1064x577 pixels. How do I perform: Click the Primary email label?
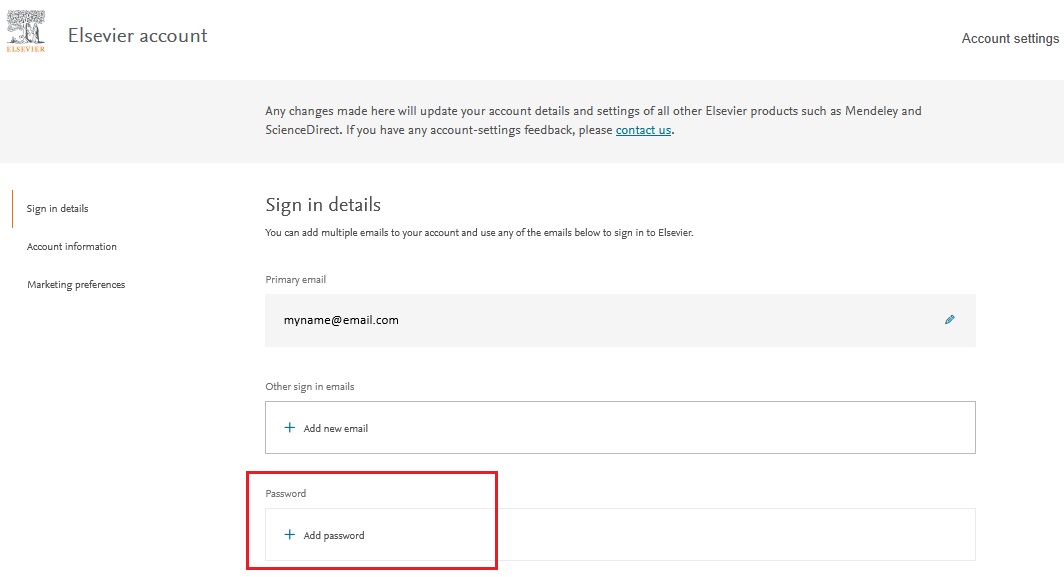(x=295, y=280)
